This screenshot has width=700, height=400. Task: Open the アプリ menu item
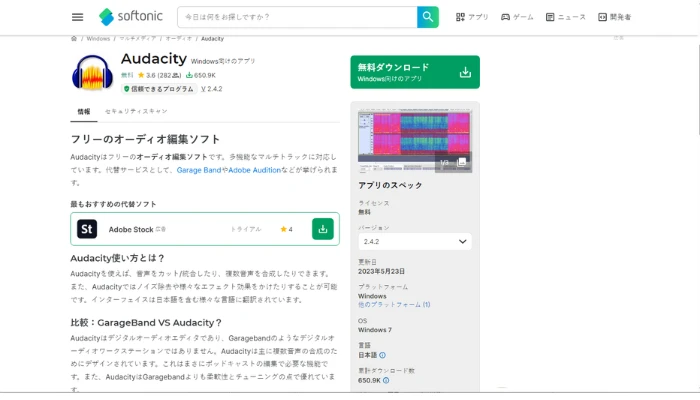tap(472, 17)
